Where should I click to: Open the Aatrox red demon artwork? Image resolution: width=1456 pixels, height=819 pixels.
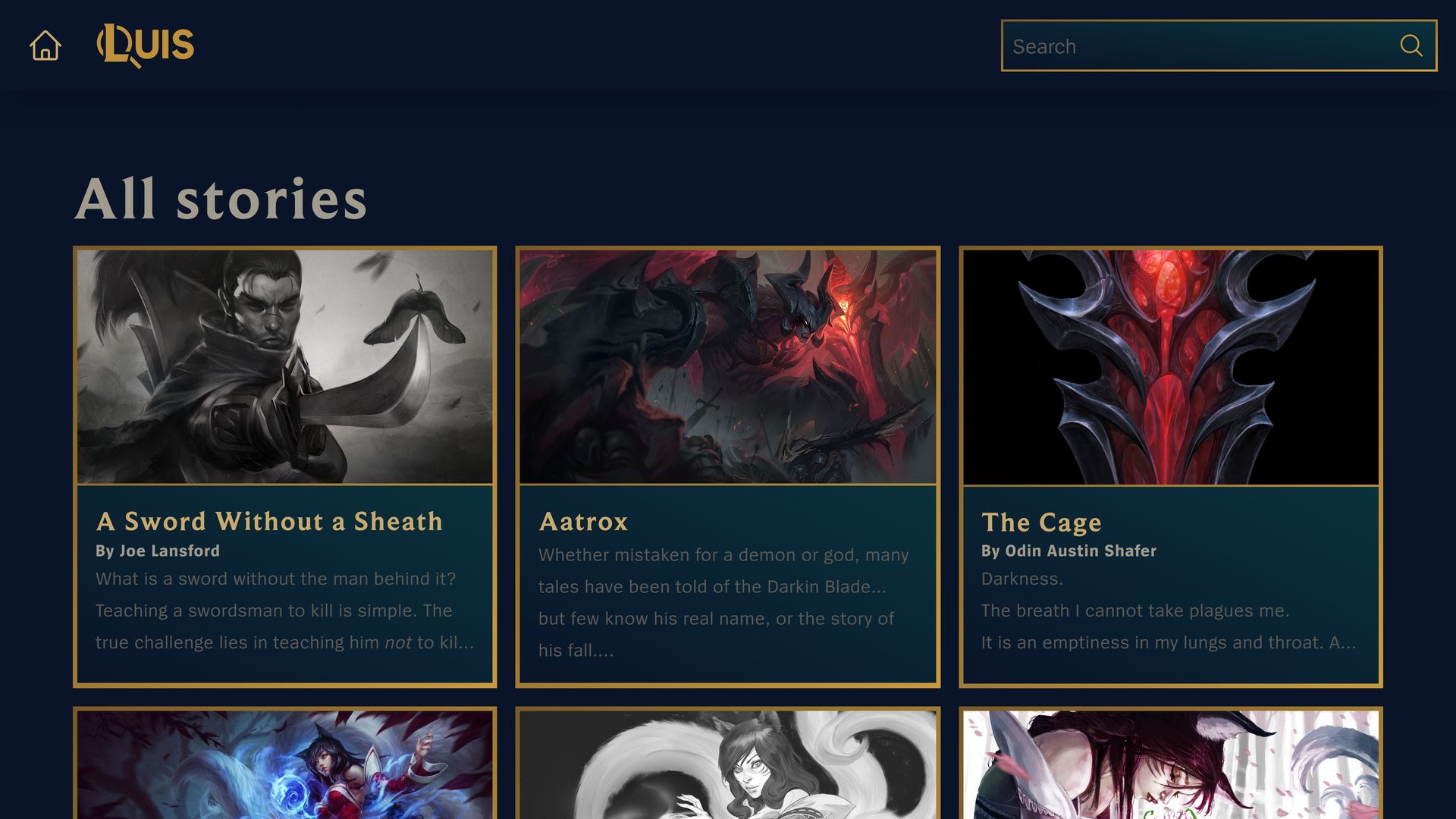tap(728, 367)
